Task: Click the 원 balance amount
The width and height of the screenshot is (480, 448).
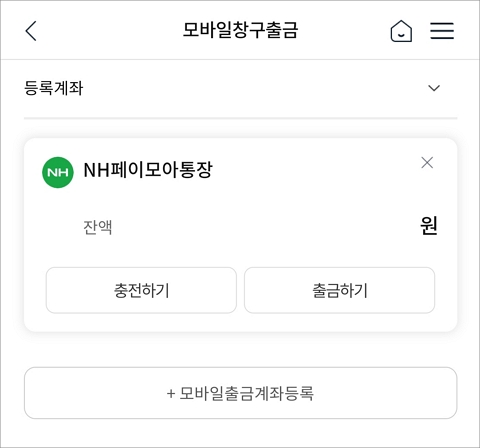Action: click(429, 226)
